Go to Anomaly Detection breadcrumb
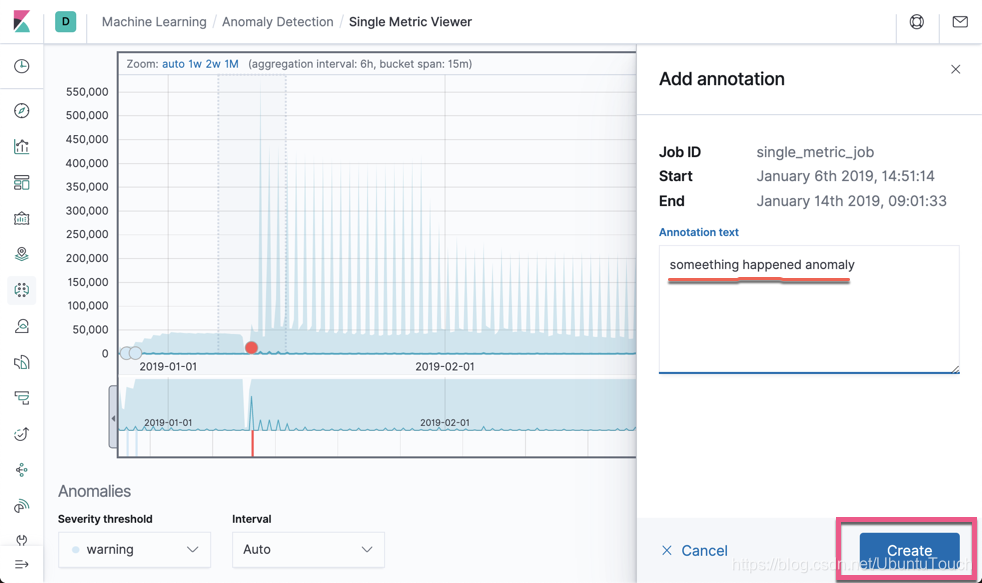This screenshot has width=982, height=583. pyautogui.click(x=277, y=22)
